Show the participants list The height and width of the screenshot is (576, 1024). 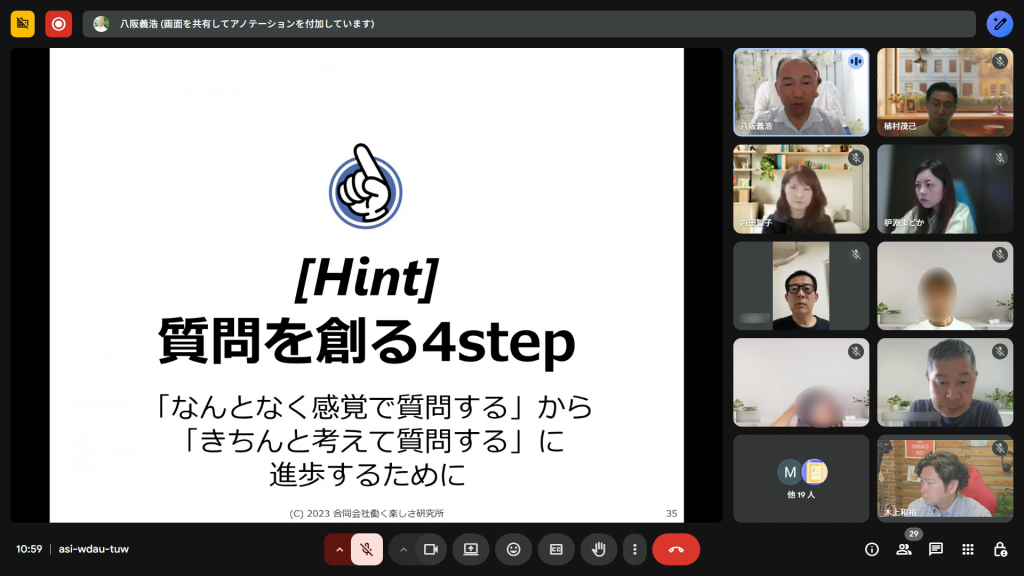[904, 549]
